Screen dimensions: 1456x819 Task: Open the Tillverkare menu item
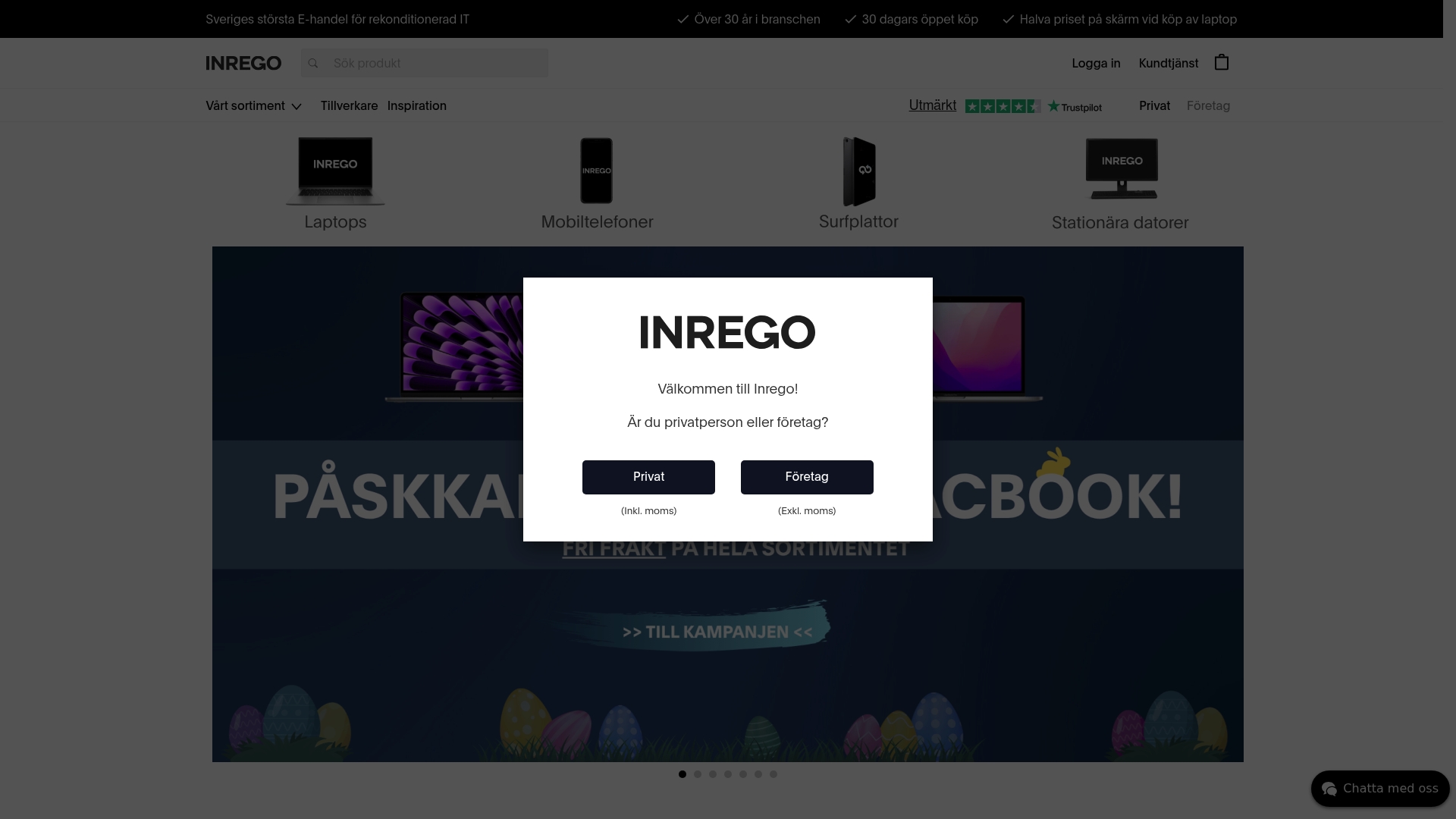(349, 105)
